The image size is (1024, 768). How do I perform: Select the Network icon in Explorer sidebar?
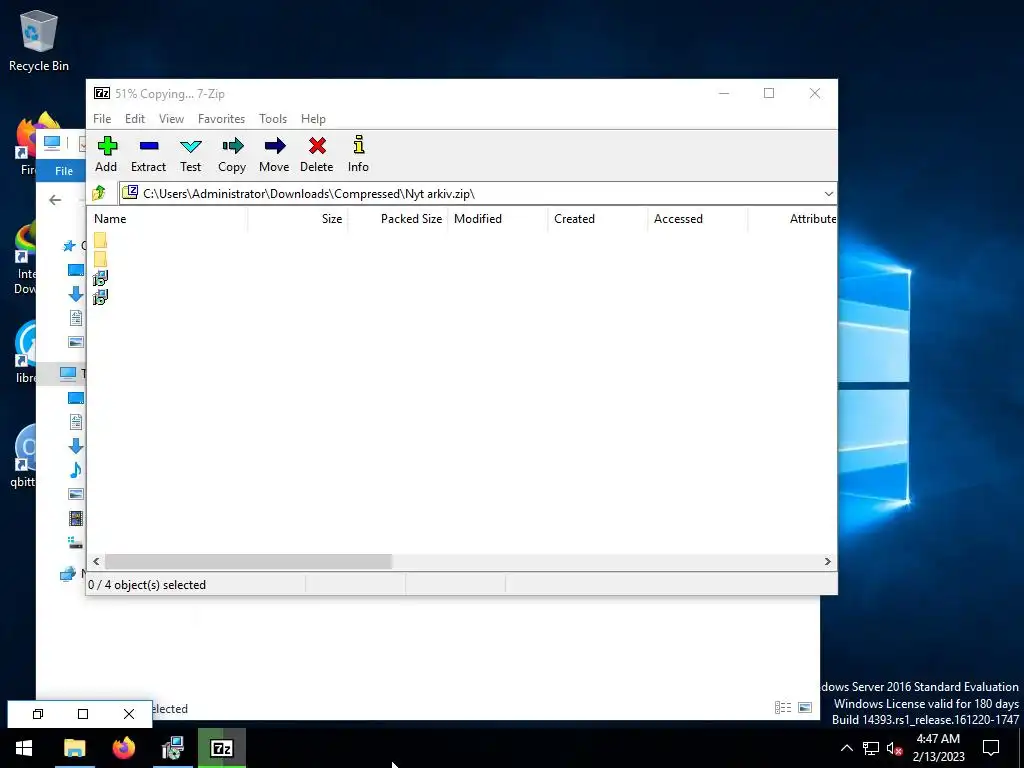[x=68, y=575]
